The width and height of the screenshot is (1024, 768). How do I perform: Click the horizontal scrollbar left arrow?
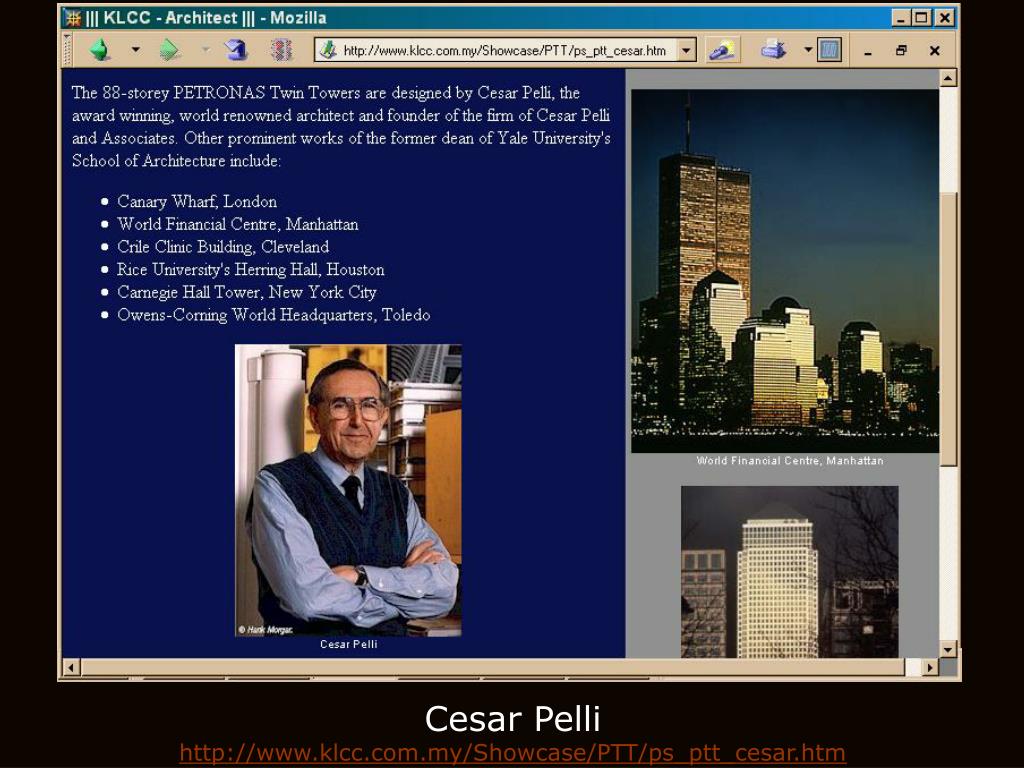click(x=71, y=667)
